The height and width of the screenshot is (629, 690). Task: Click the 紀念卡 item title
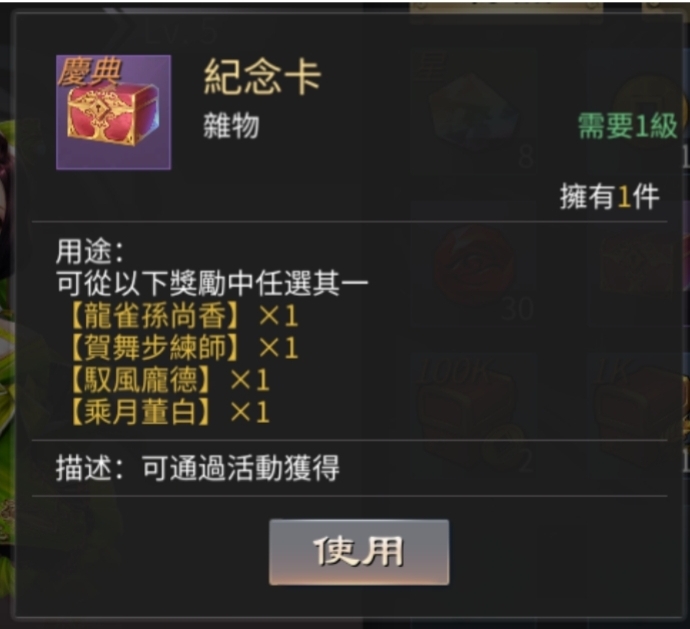tap(263, 77)
